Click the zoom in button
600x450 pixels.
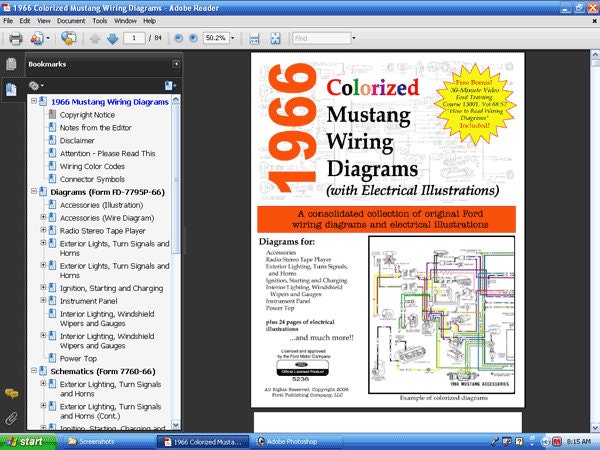(x=193, y=38)
